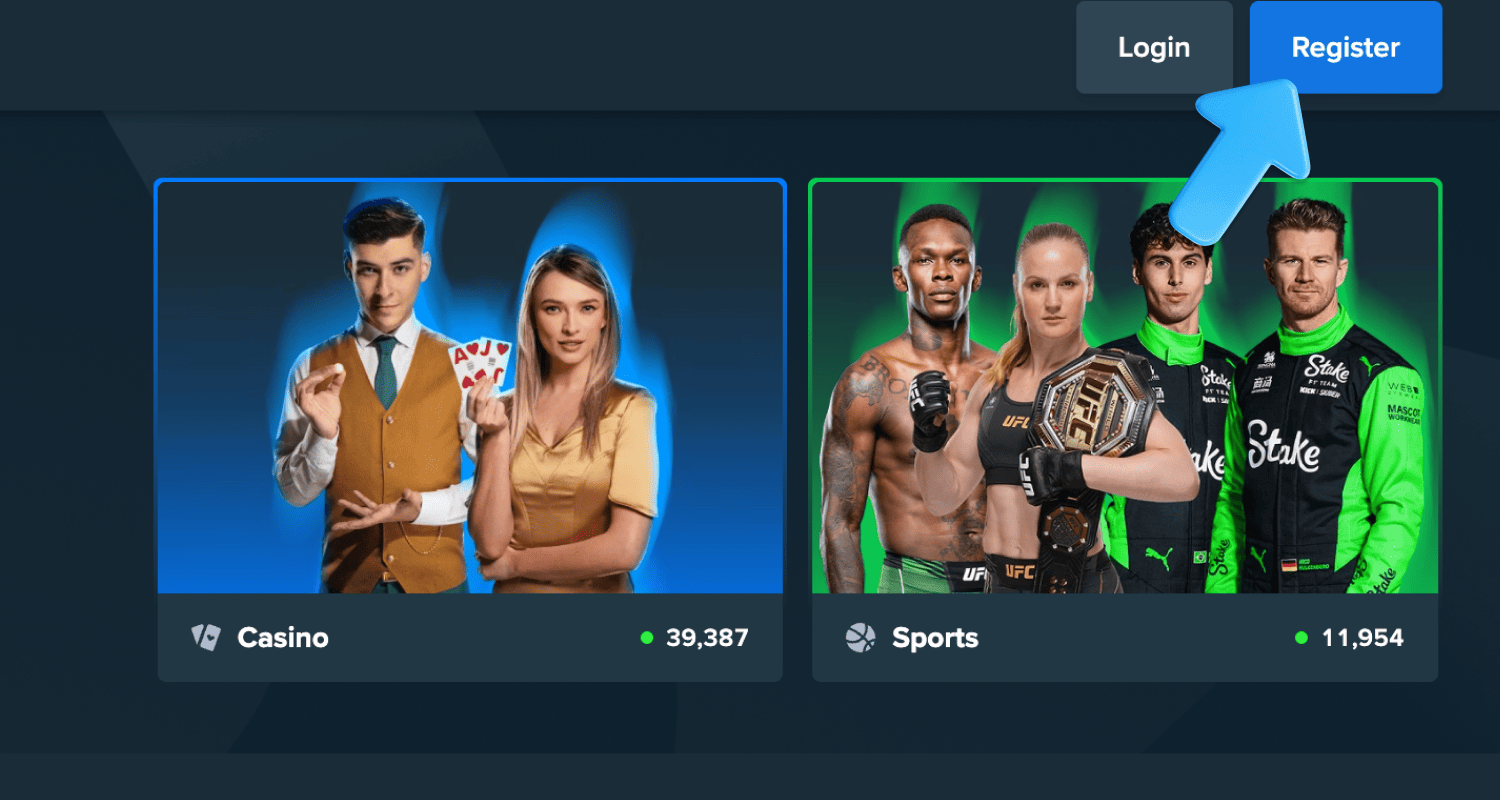Select the Sports label text
Viewport: 1500px width, 800px height.
[x=935, y=638]
